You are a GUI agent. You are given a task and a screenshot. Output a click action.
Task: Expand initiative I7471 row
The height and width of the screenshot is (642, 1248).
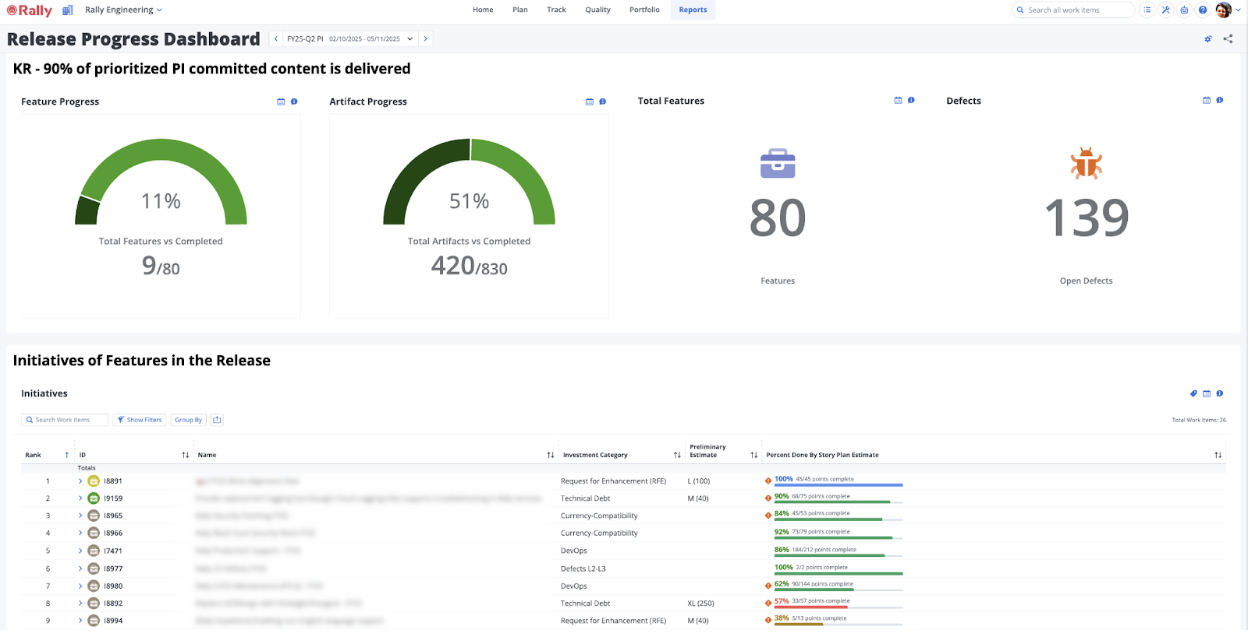79,551
